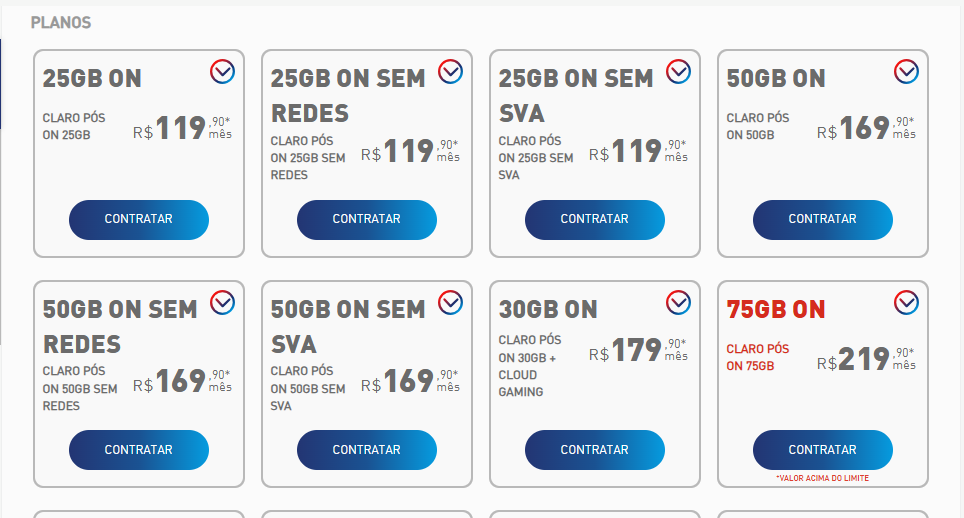This screenshot has height=518, width=964.
Task: Click CONTRATAR for 30GB ON plan
Action: (x=595, y=450)
